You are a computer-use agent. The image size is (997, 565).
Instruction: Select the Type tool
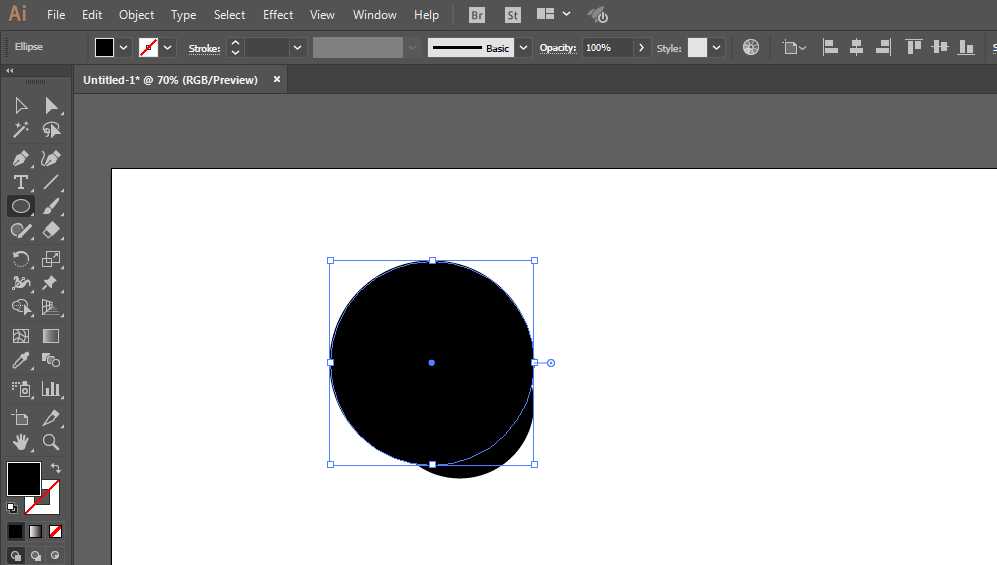20,182
